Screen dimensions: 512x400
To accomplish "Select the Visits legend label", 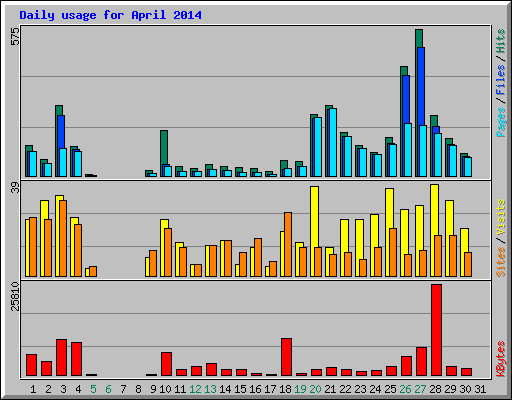I will (x=500, y=217).
